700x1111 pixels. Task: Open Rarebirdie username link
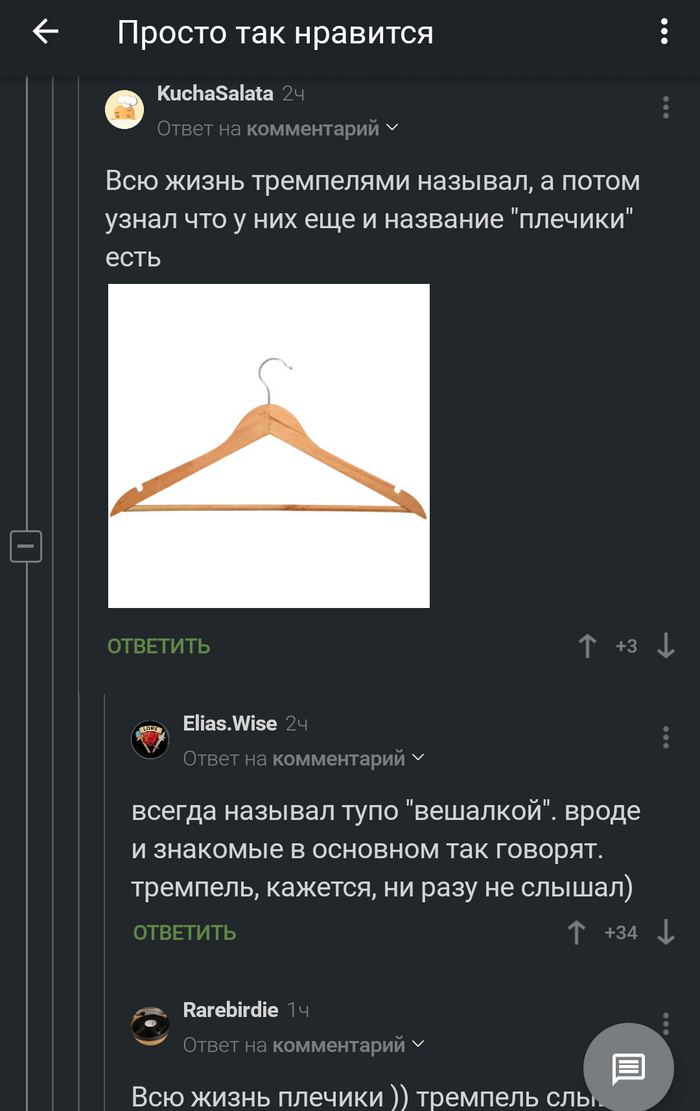[230, 1010]
